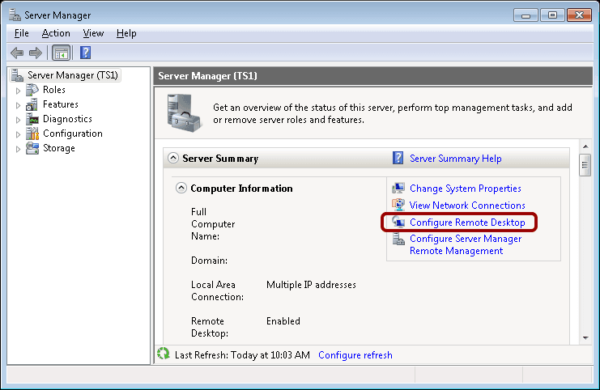Click the scrollbar down arrow
This screenshot has width=600, height=390.
pos(585,338)
